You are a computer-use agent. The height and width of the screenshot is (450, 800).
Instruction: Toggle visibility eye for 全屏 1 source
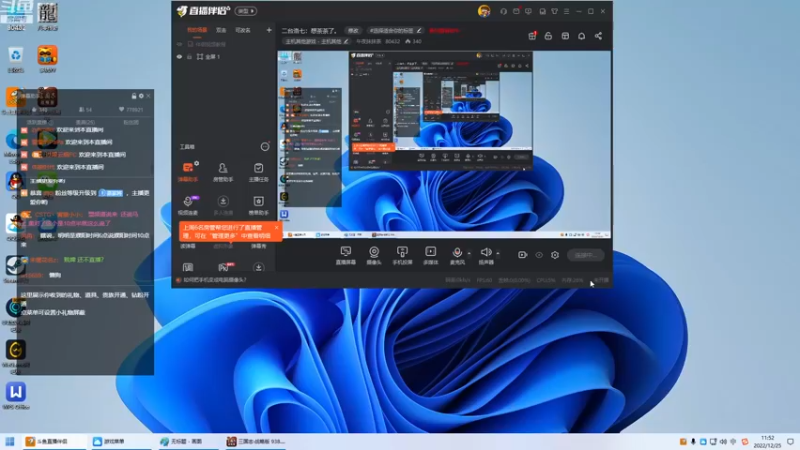pyautogui.click(x=179, y=57)
